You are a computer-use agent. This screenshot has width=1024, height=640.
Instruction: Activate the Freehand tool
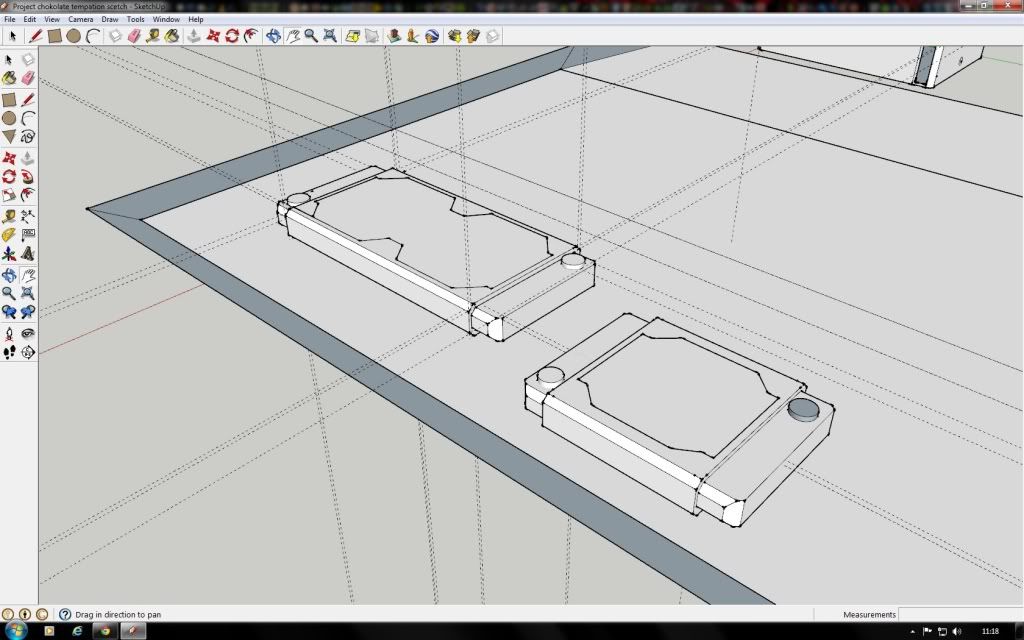[28, 136]
